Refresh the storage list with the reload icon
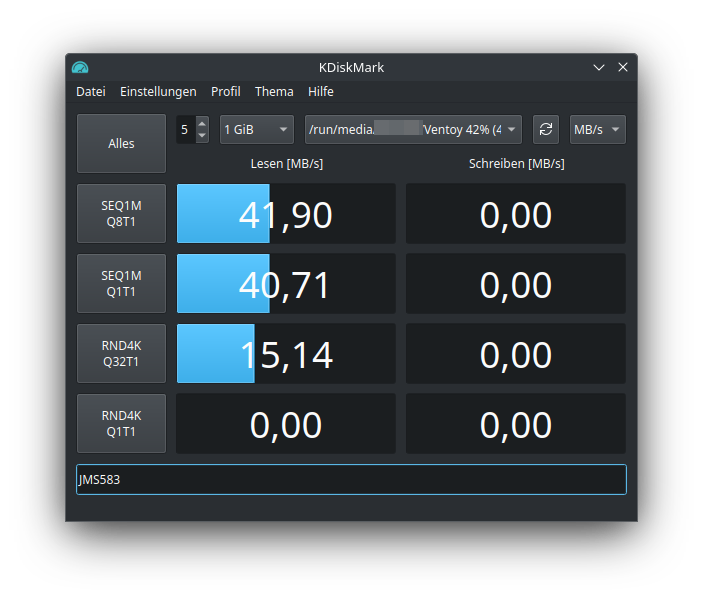 (546, 130)
